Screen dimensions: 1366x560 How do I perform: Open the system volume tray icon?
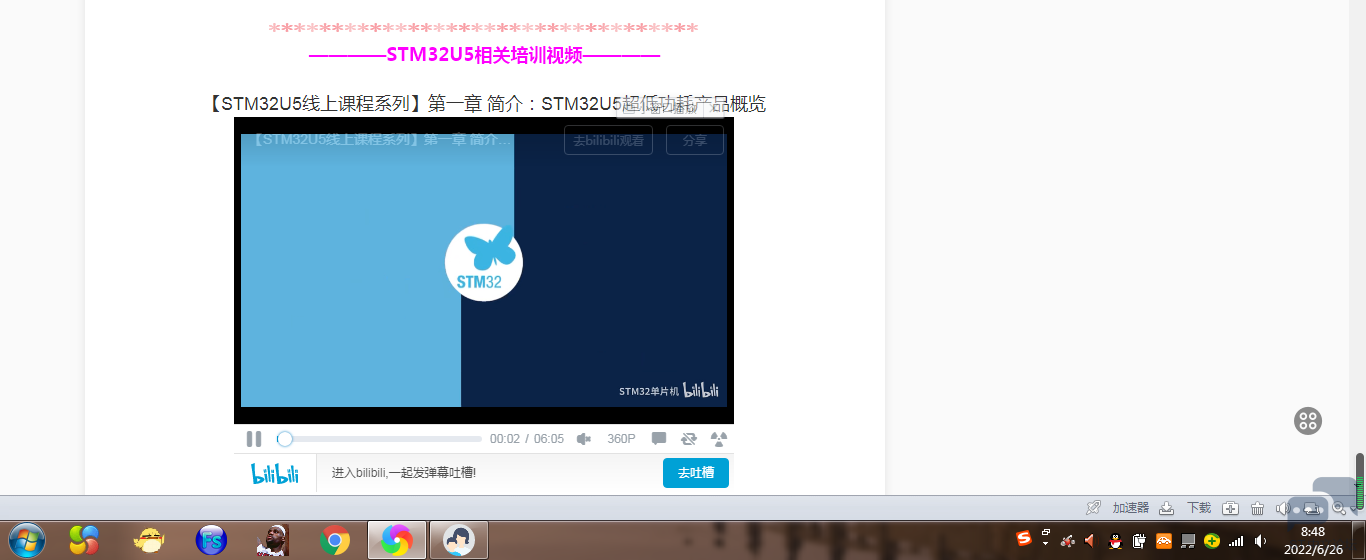(1261, 541)
